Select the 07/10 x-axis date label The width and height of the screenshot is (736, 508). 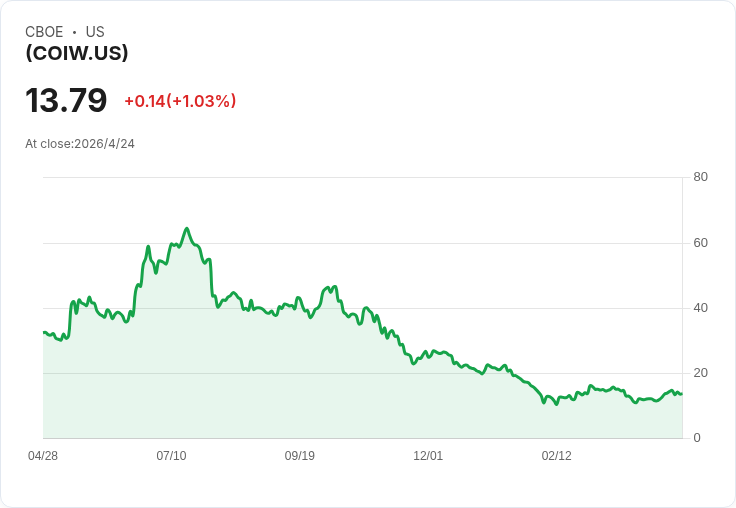[x=171, y=456]
